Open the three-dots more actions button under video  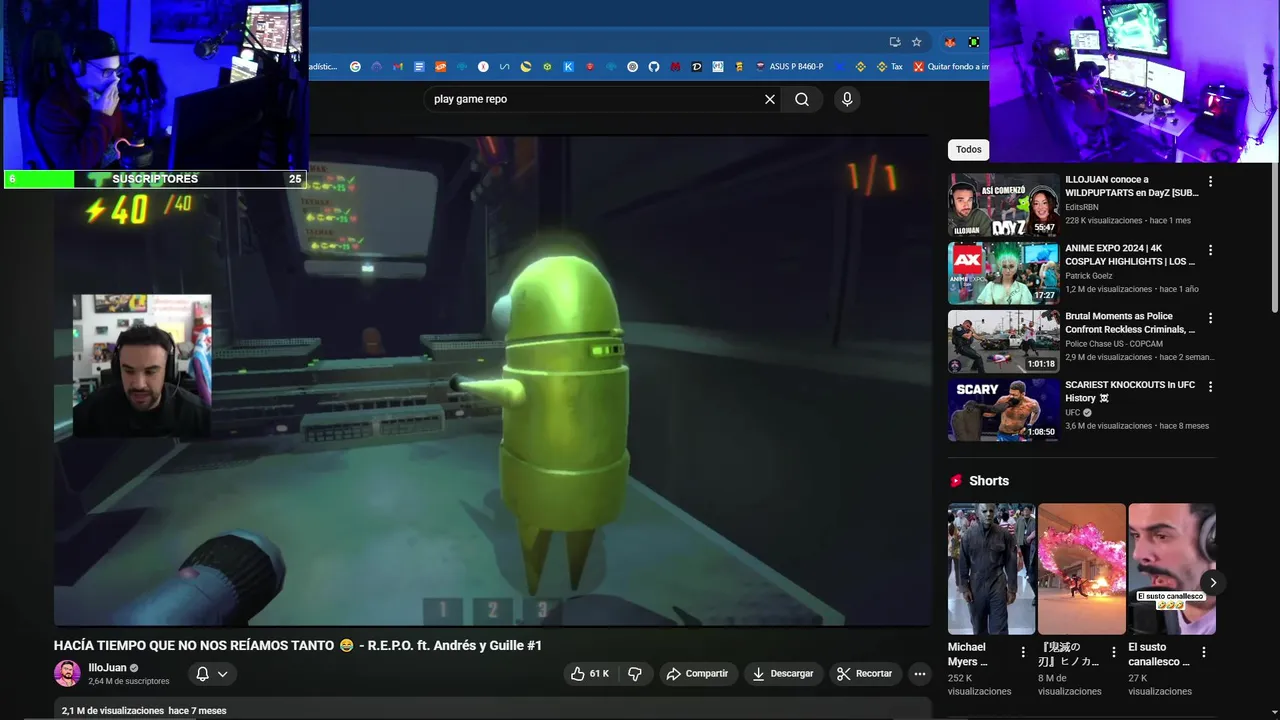[920, 674]
